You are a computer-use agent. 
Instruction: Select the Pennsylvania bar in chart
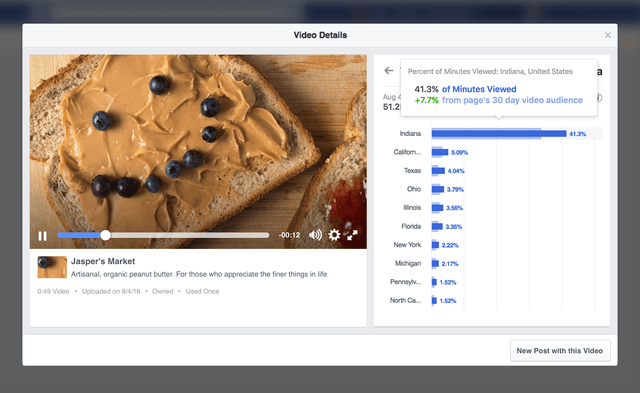[434, 282]
